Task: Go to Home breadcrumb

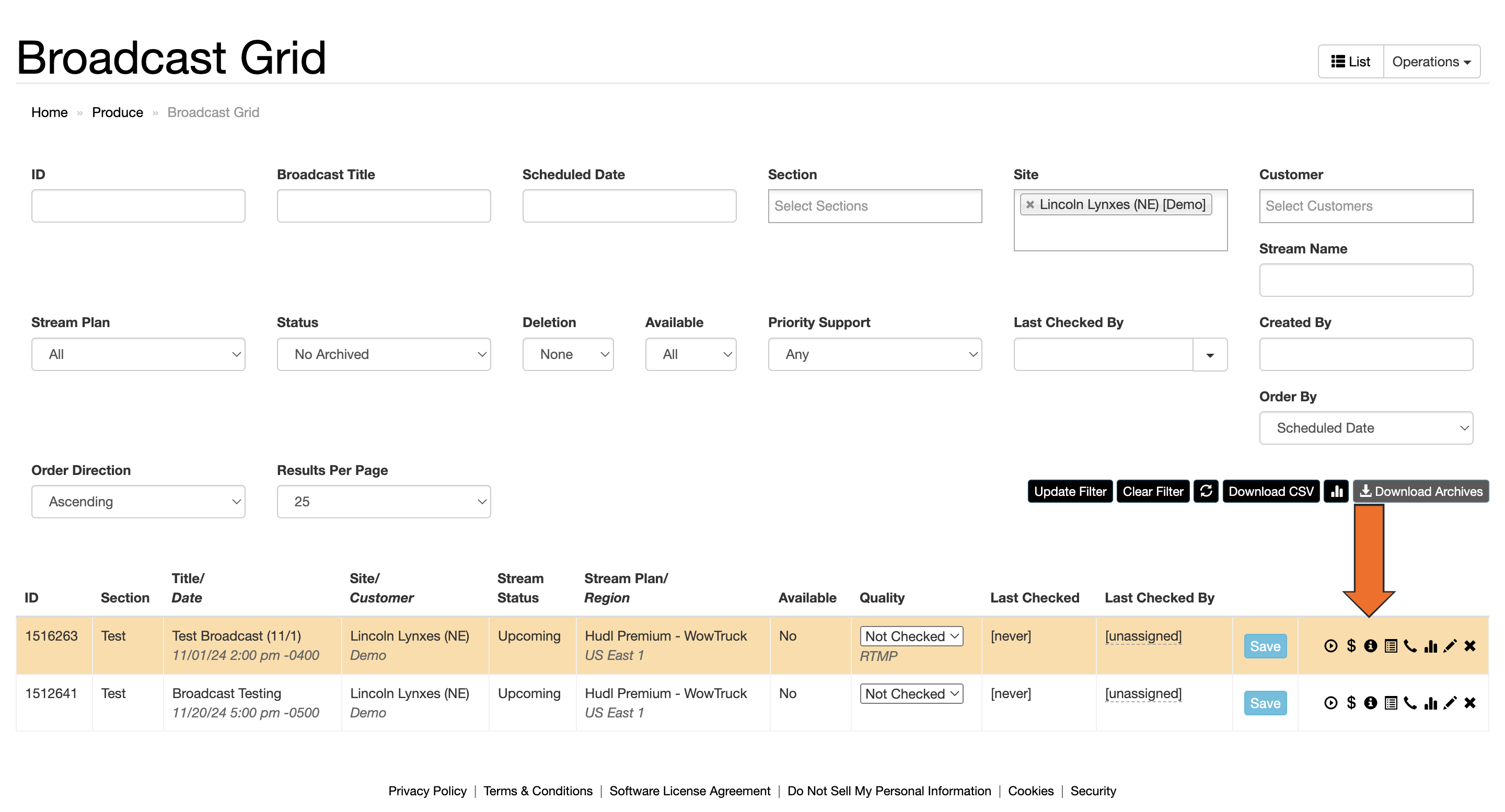Action: pos(50,112)
